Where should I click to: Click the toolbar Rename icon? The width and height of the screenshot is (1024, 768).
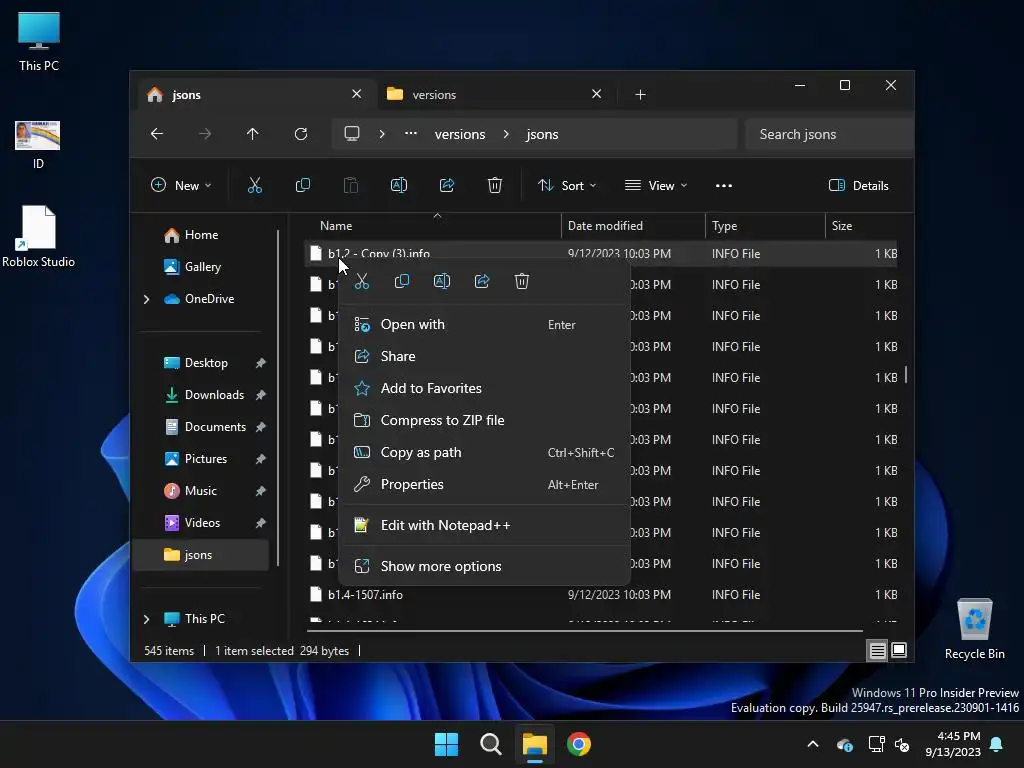pyautogui.click(x=399, y=186)
